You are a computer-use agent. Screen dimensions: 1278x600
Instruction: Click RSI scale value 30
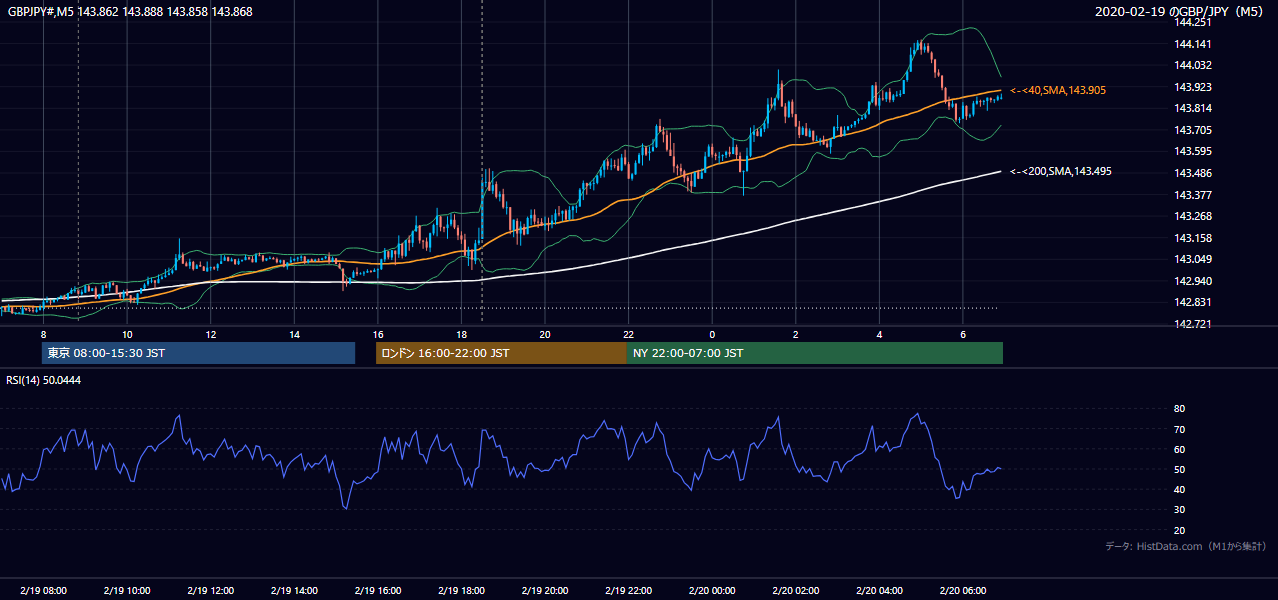tap(1179, 509)
